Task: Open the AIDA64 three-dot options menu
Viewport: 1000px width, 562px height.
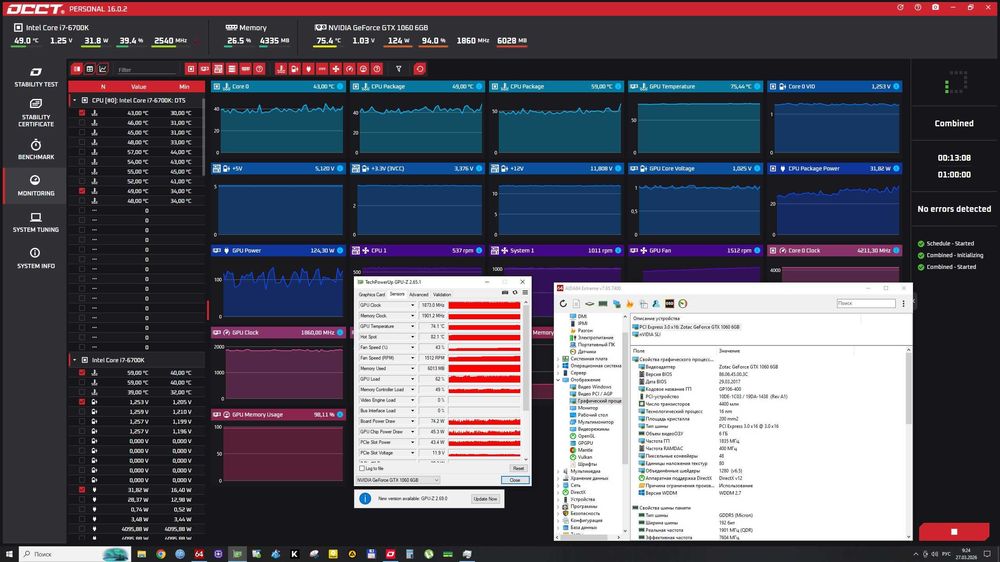Action: pos(903,304)
